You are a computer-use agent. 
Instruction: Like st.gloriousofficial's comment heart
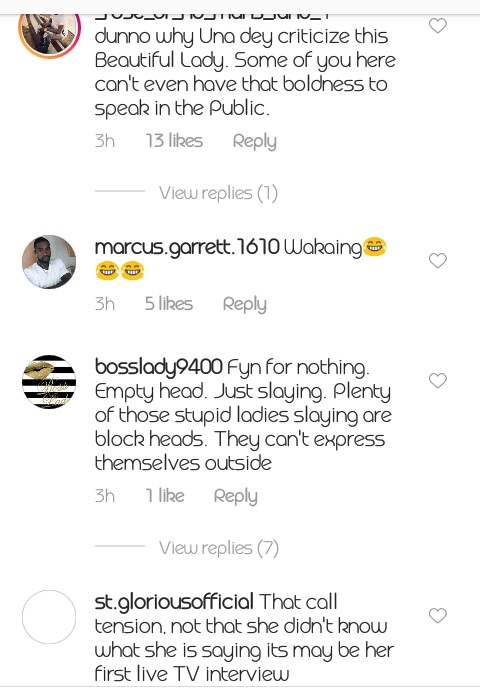[438, 615]
